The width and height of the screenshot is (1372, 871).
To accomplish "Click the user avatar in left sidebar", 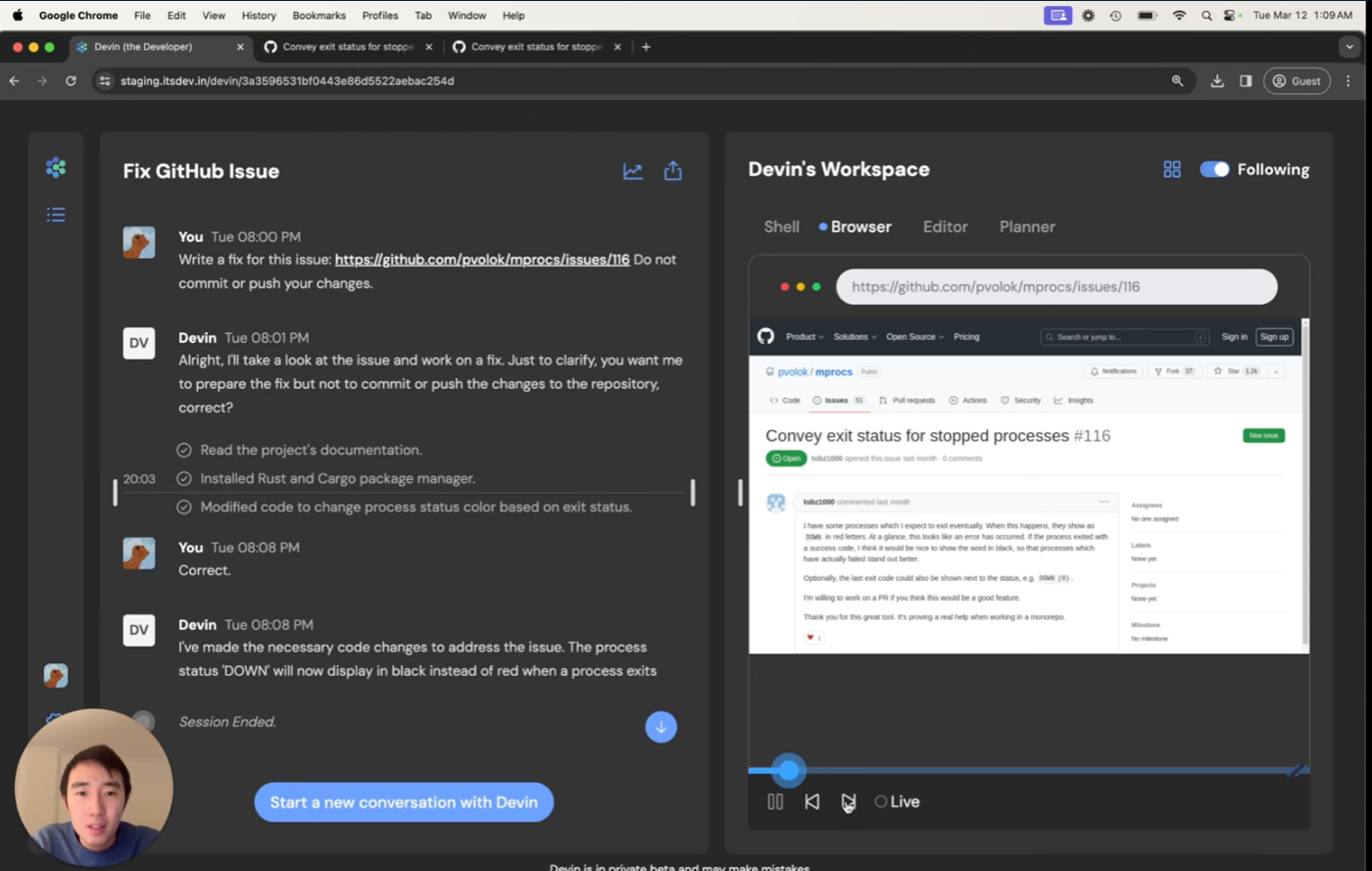I will (x=56, y=675).
